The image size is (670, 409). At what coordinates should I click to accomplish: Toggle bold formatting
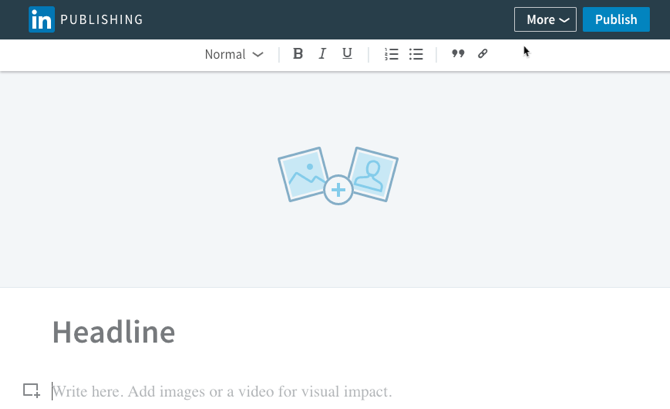coord(297,54)
